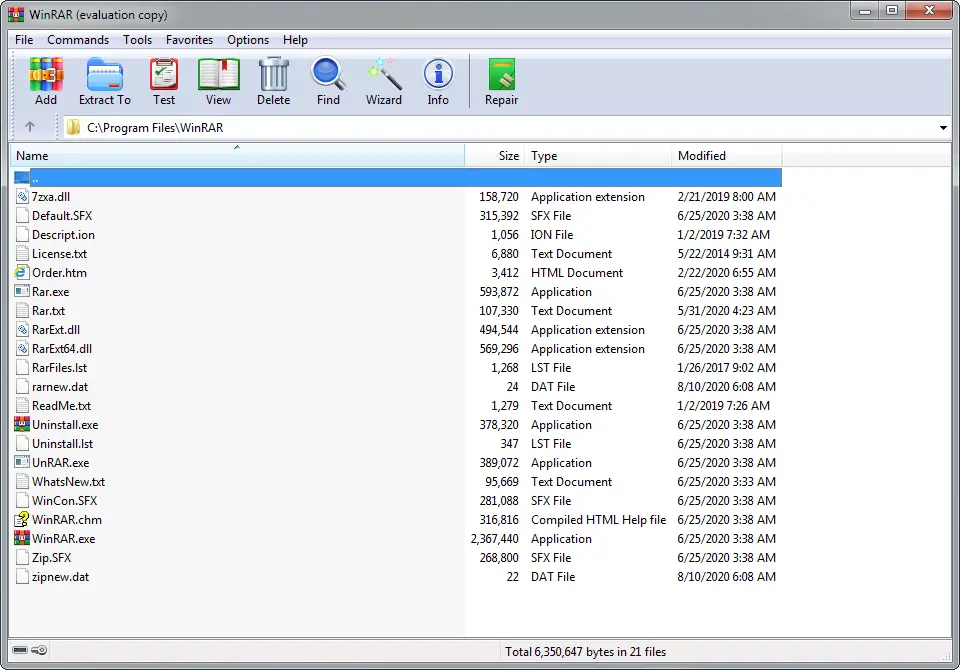Select the WinRAR.exe file entry

(63, 539)
